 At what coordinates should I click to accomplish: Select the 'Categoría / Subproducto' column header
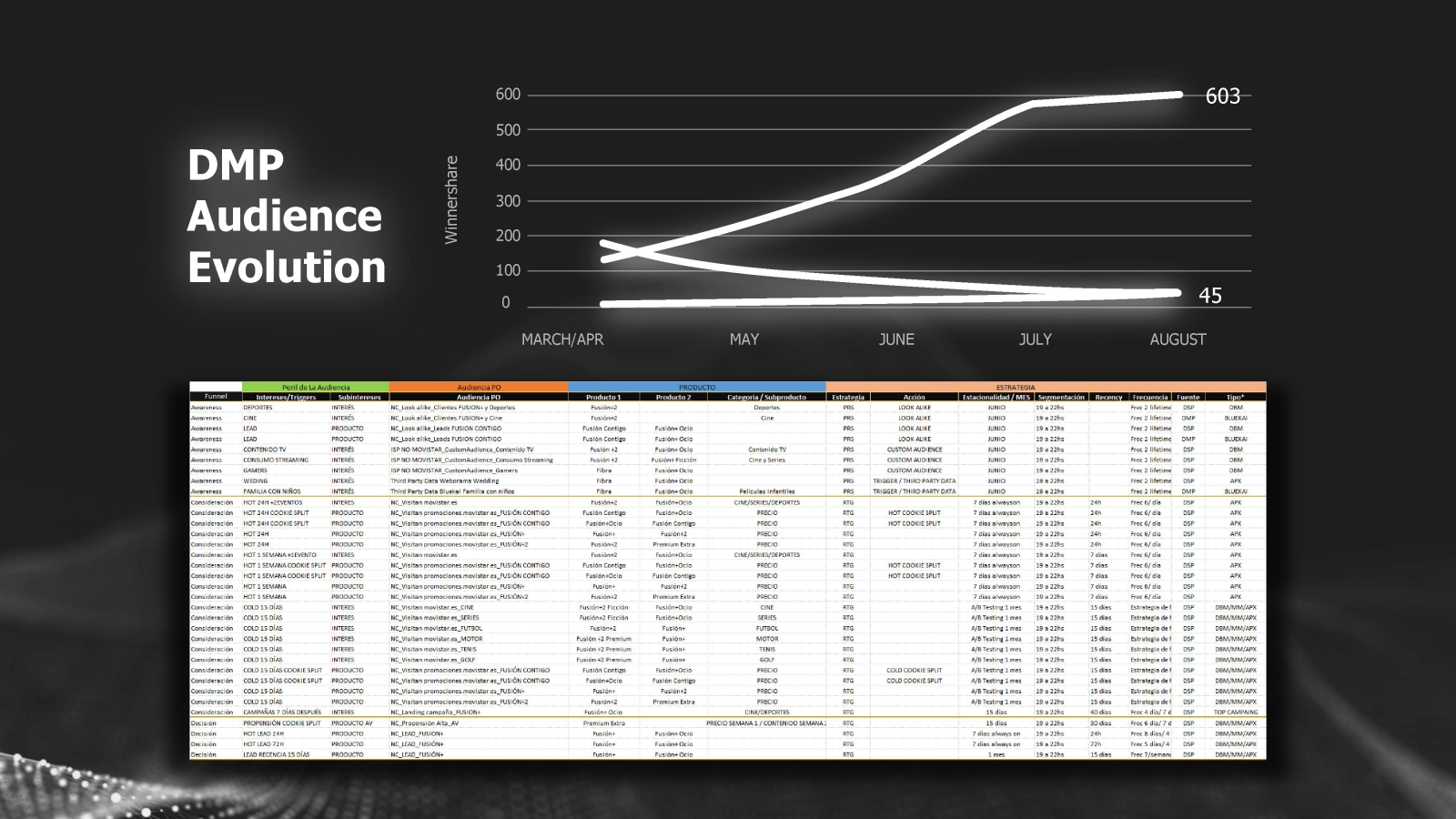(766, 397)
